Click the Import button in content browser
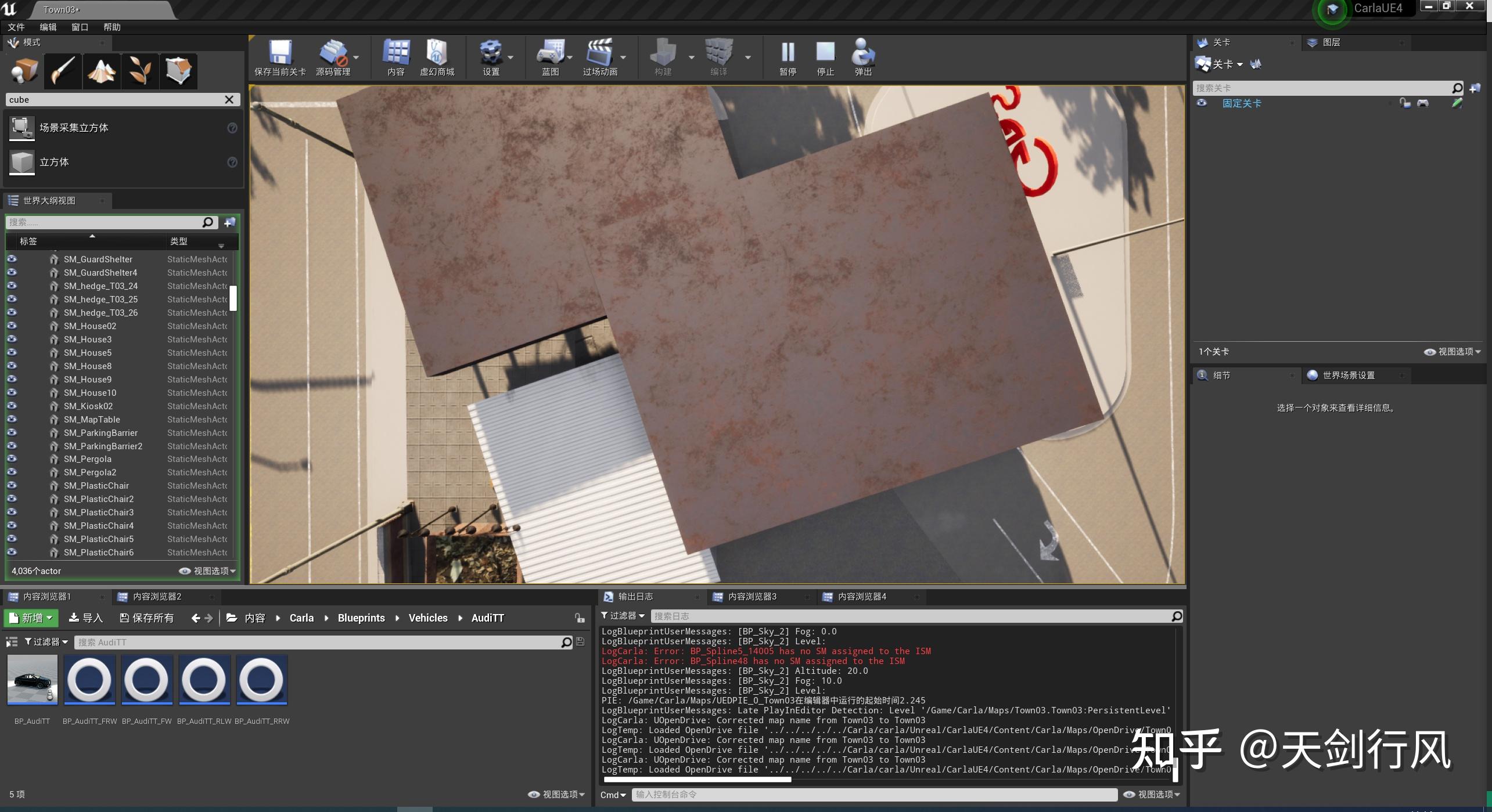 pyautogui.click(x=86, y=618)
